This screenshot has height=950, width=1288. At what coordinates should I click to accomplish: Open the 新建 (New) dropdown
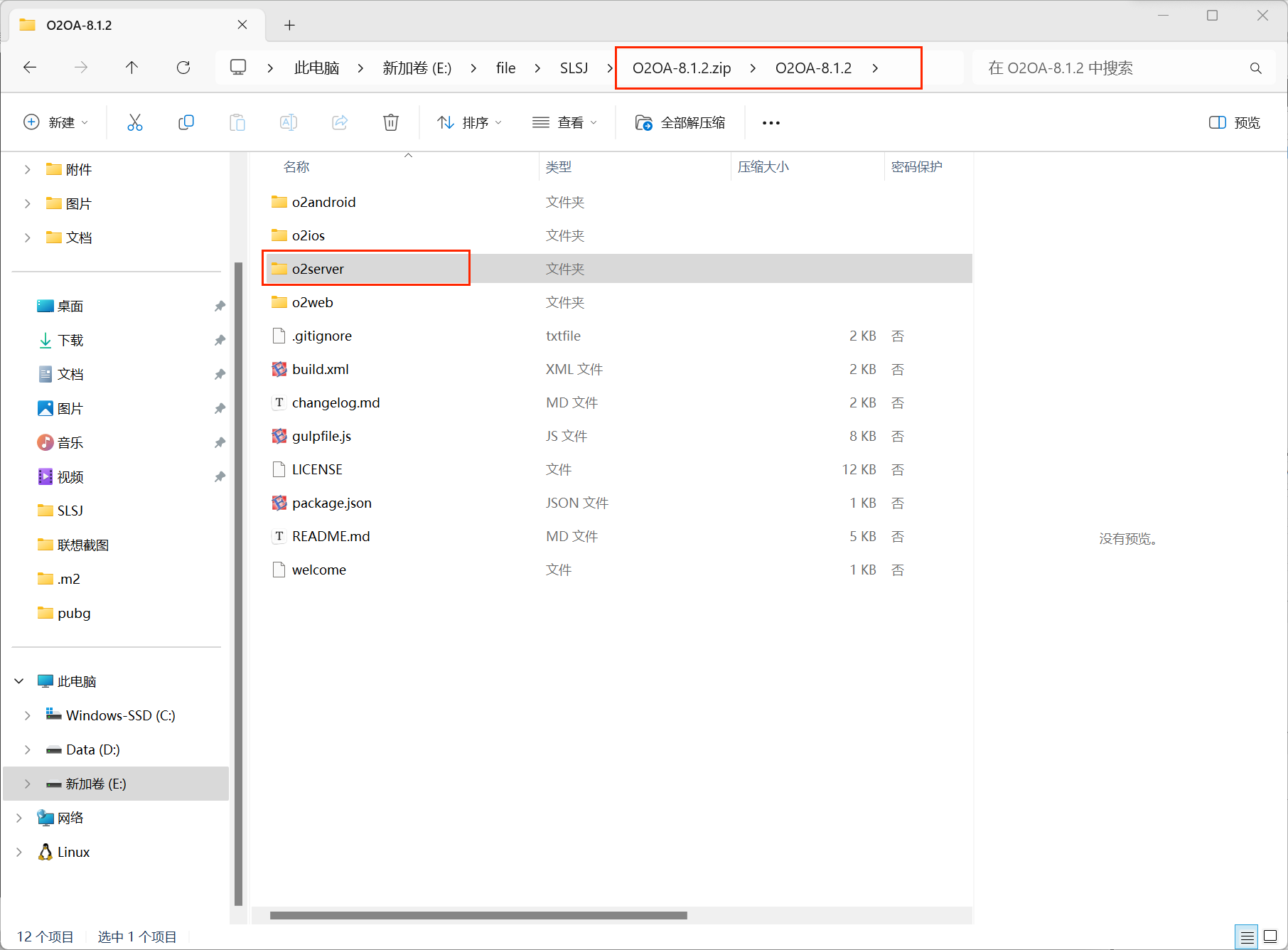click(56, 122)
